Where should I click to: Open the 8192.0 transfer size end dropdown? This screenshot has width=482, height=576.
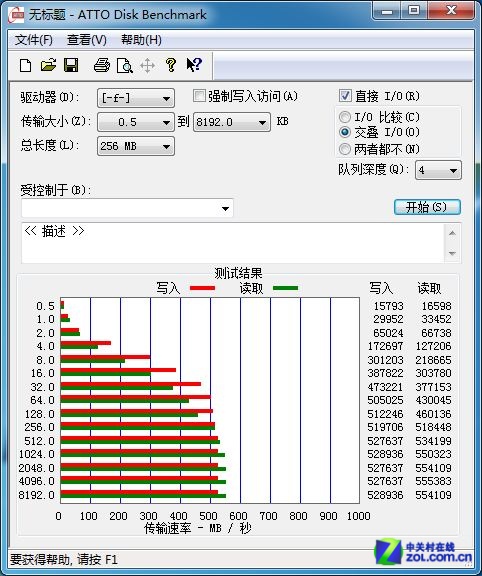(x=232, y=122)
